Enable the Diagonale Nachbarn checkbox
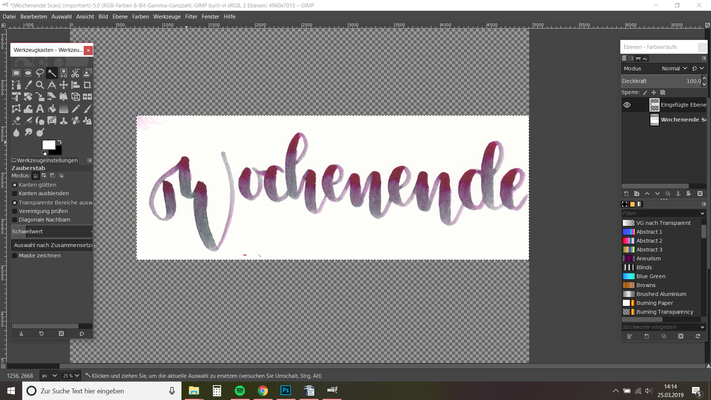This screenshot has width=711, height=400. coord(15,219)
